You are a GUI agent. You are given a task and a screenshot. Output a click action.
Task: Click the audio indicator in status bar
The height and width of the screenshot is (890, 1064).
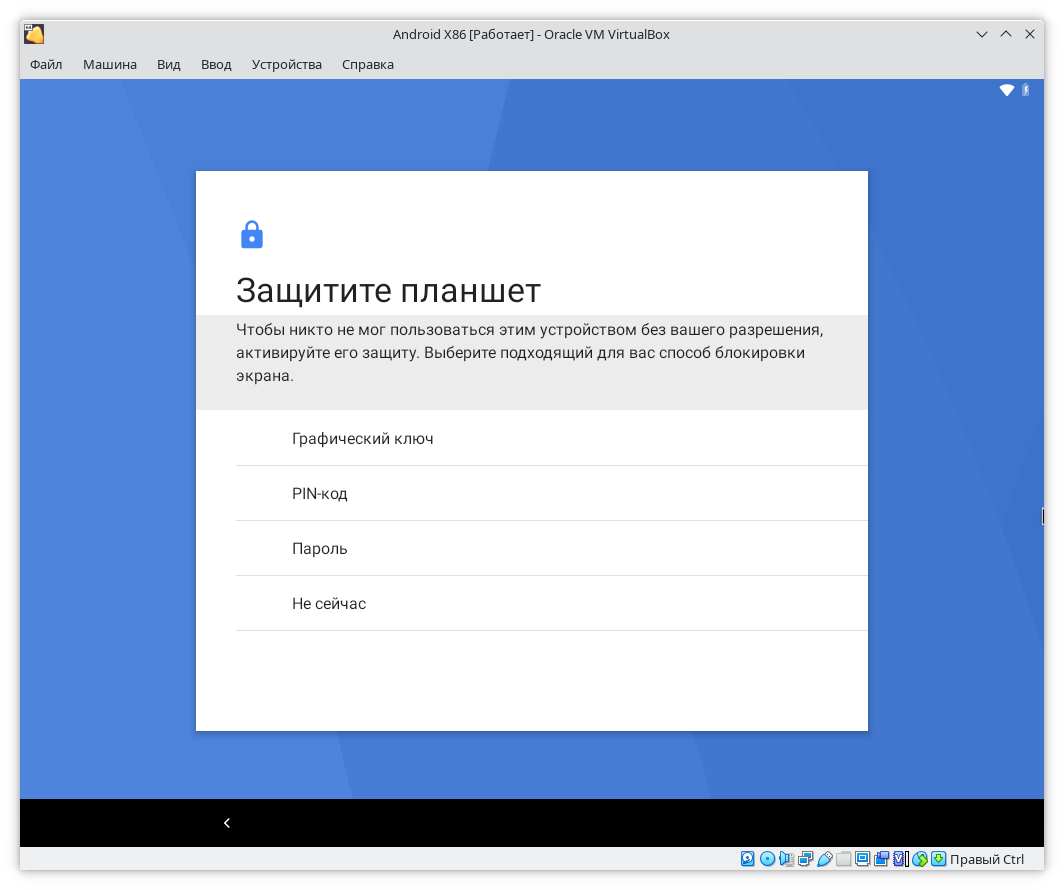tap(786, 859)
